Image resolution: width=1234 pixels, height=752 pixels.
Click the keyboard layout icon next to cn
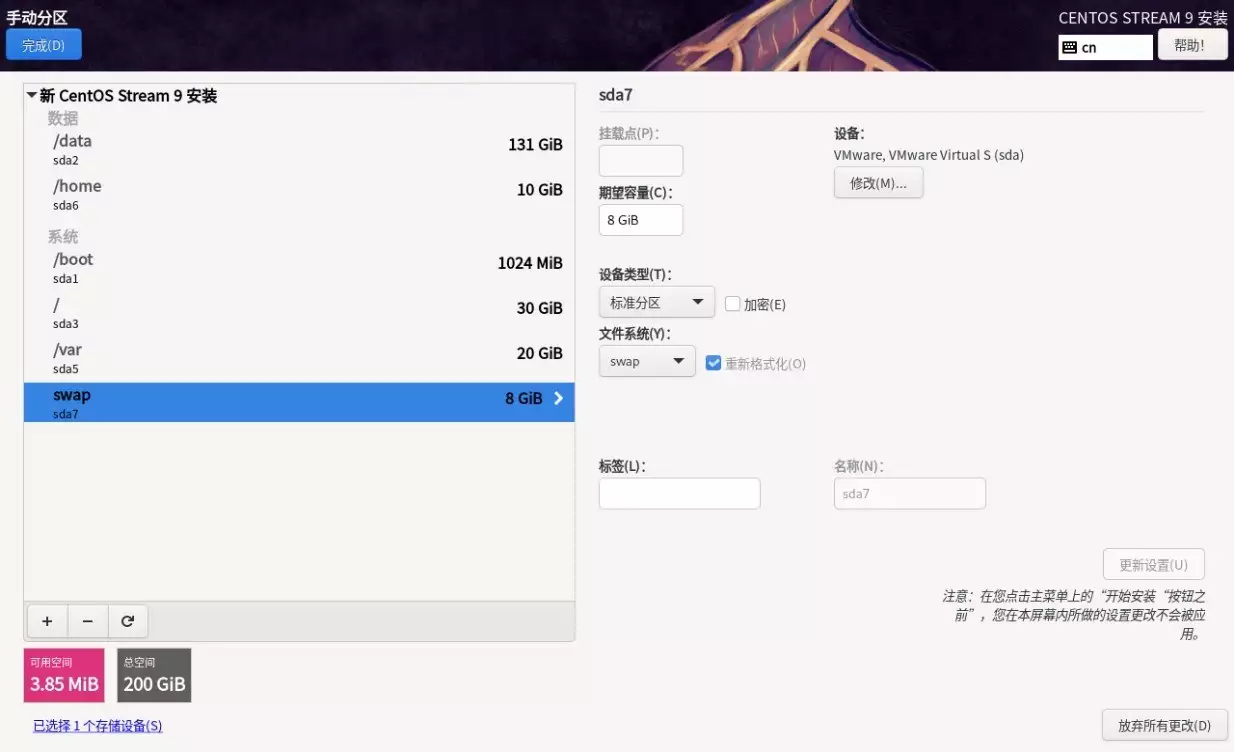pyautogui.click(x=1069, y=47)
